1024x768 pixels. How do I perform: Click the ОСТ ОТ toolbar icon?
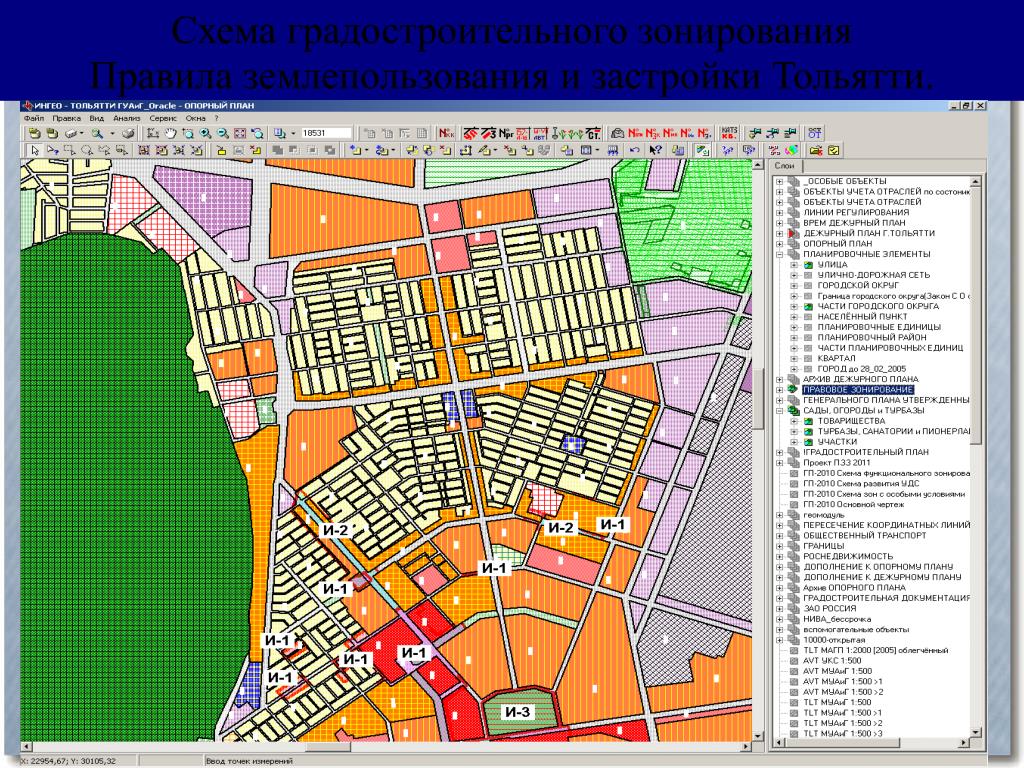point(815,133)
